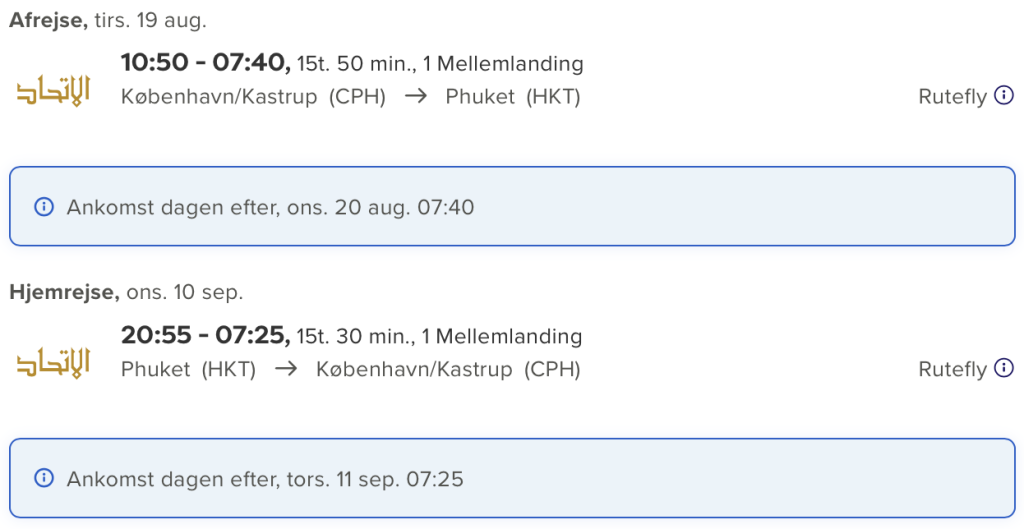1024x529 pixels.
Task: Select the 10:50 - 07:40 departure time
Action: coord(206,63)
